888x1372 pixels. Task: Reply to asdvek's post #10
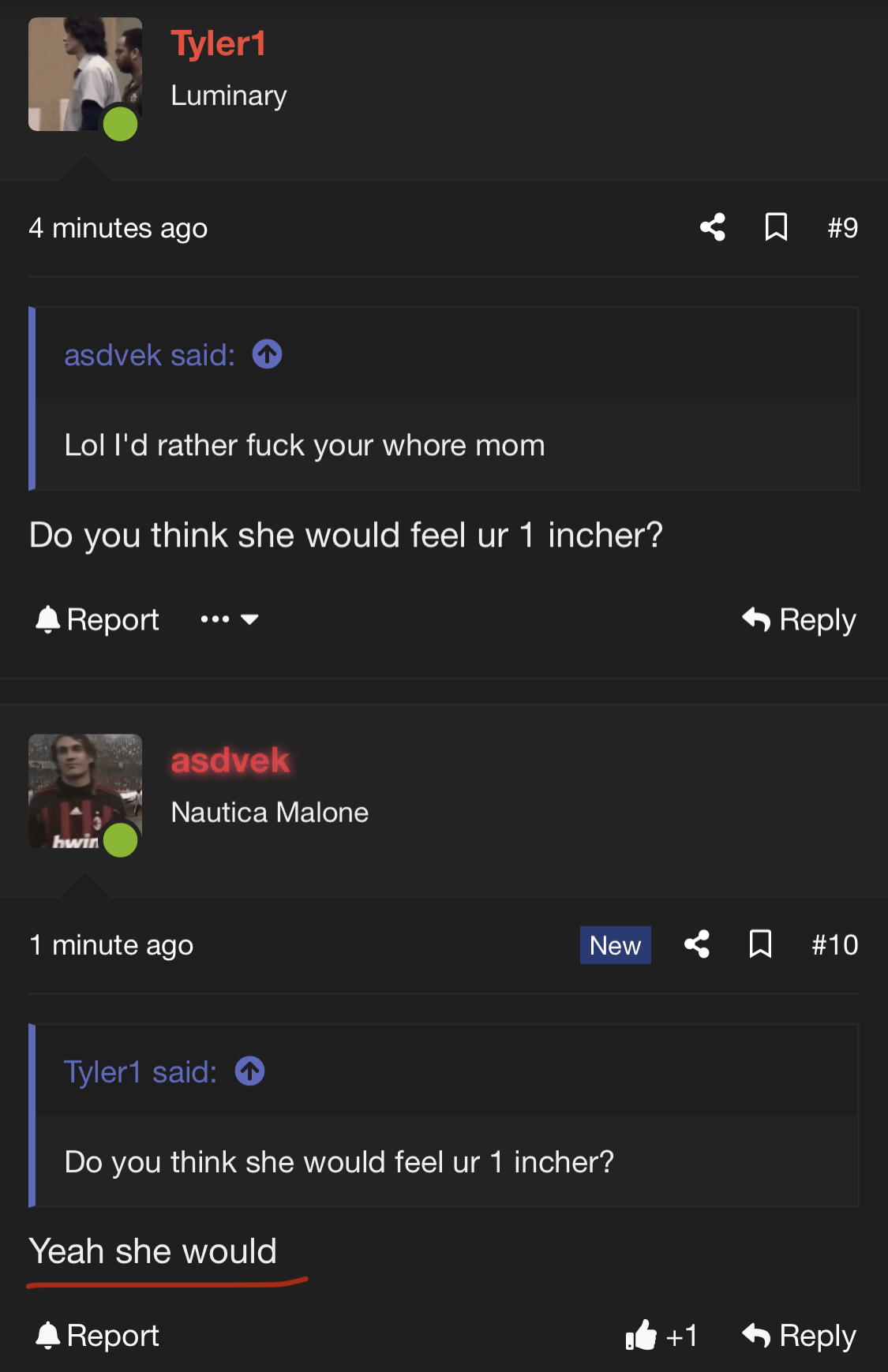coord(799,1336)
